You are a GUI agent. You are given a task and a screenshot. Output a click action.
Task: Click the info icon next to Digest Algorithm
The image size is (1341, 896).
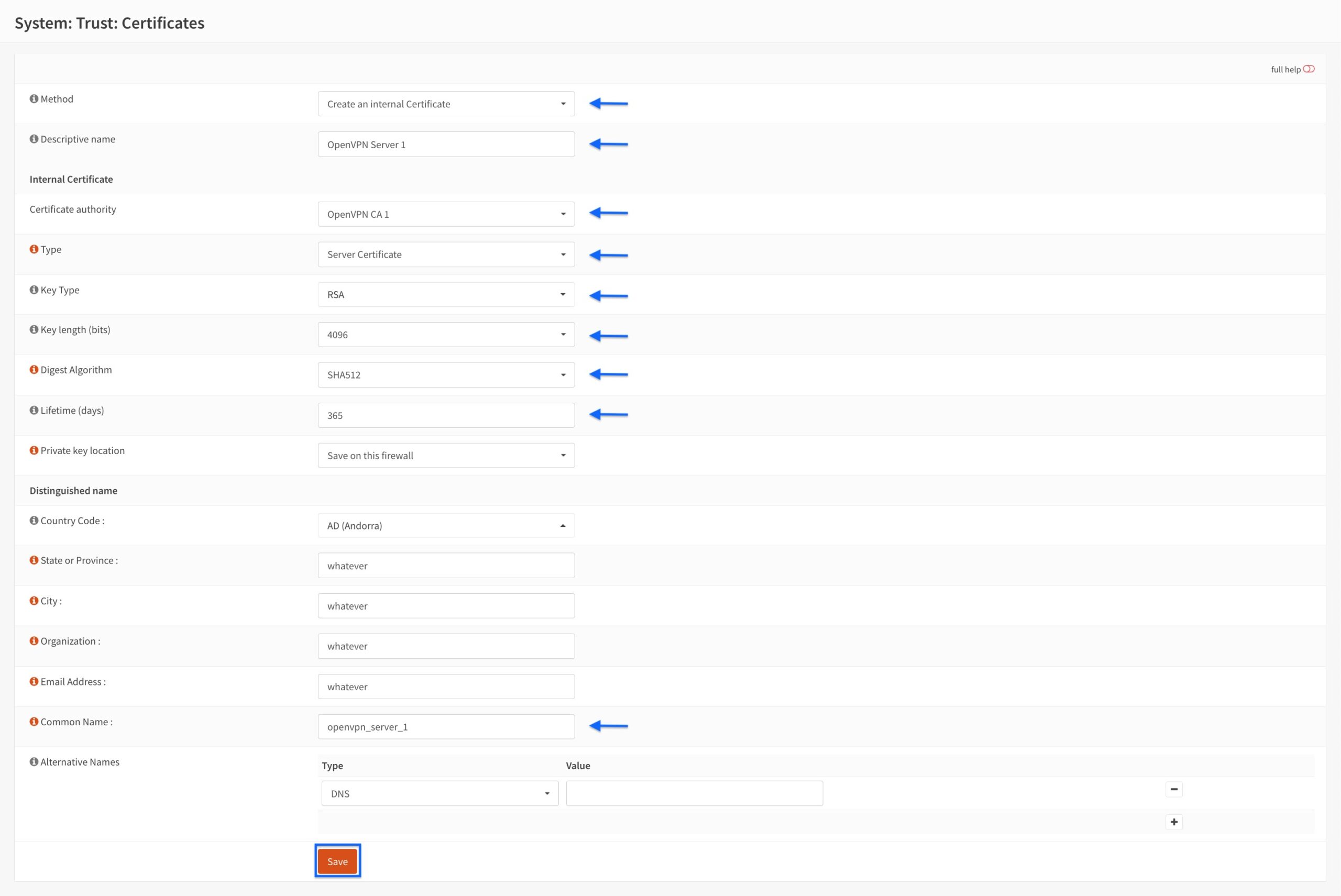tap(34, 370)
